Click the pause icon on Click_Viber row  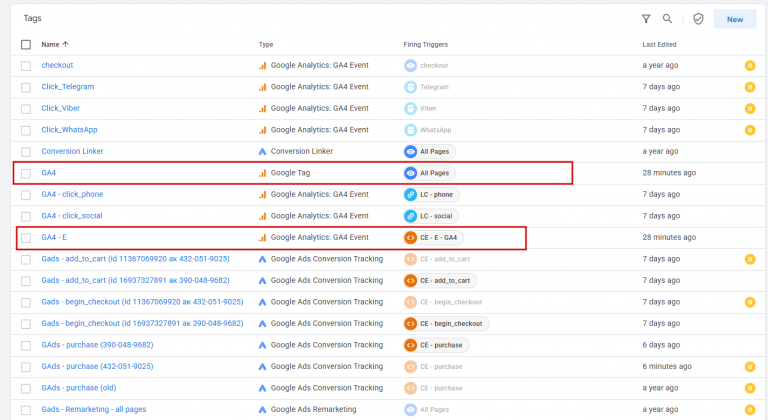point(749,108)
